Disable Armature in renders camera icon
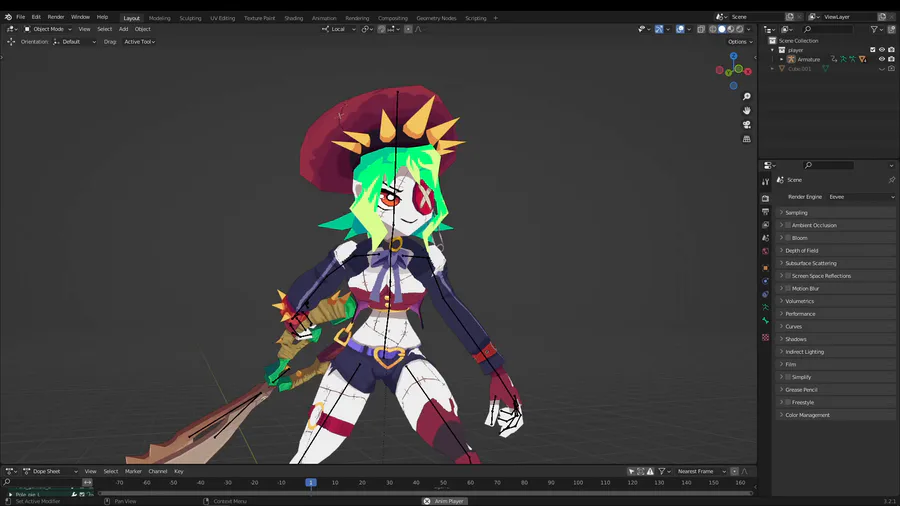The width and height of the screenshot is (900, 506). (x=891, y=59)
